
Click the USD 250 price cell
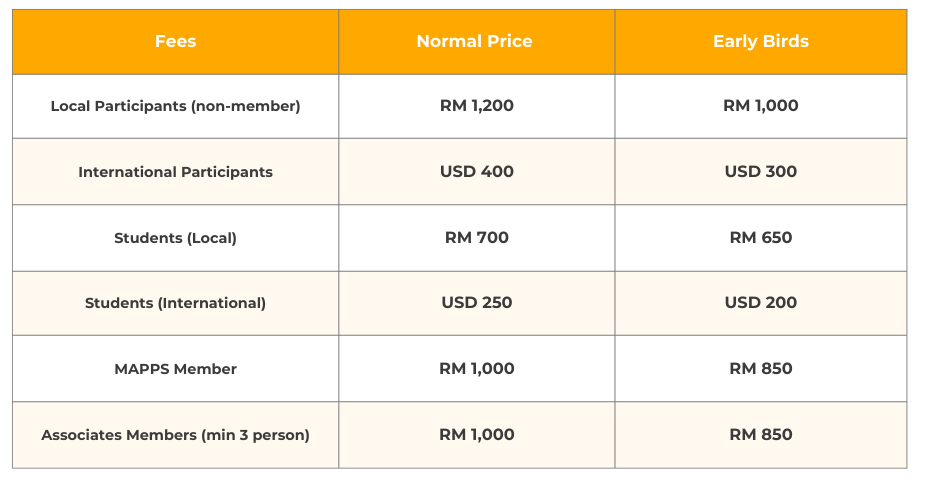point(477,303)
